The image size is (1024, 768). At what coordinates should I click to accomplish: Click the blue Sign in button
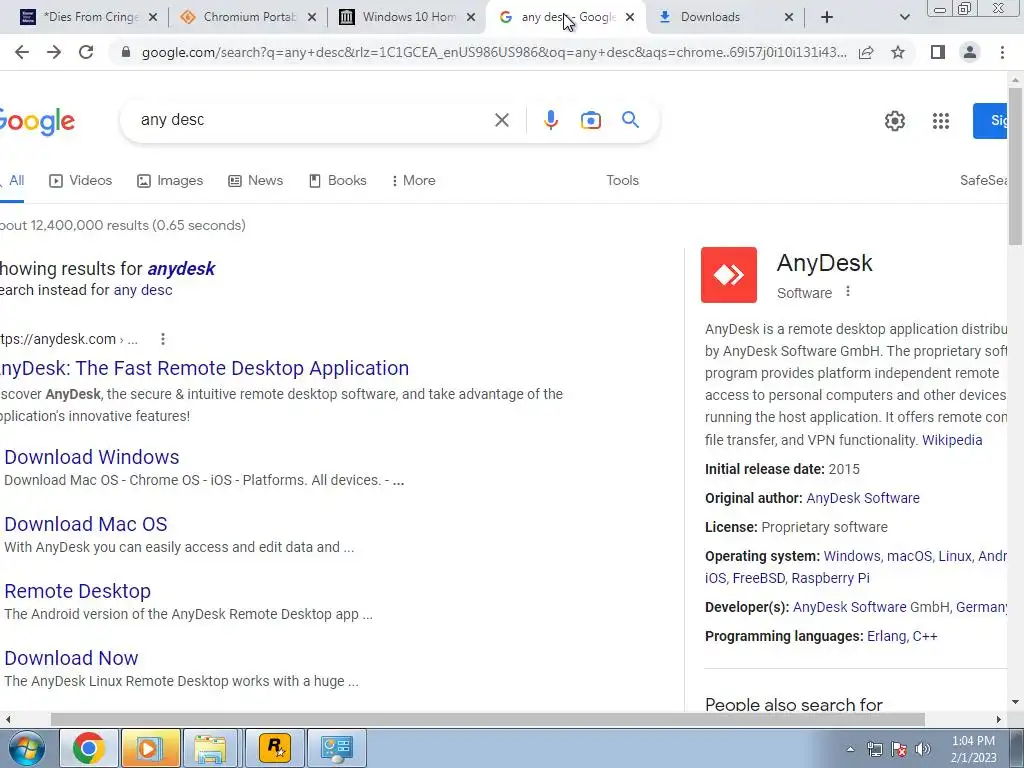pos(990,121)
